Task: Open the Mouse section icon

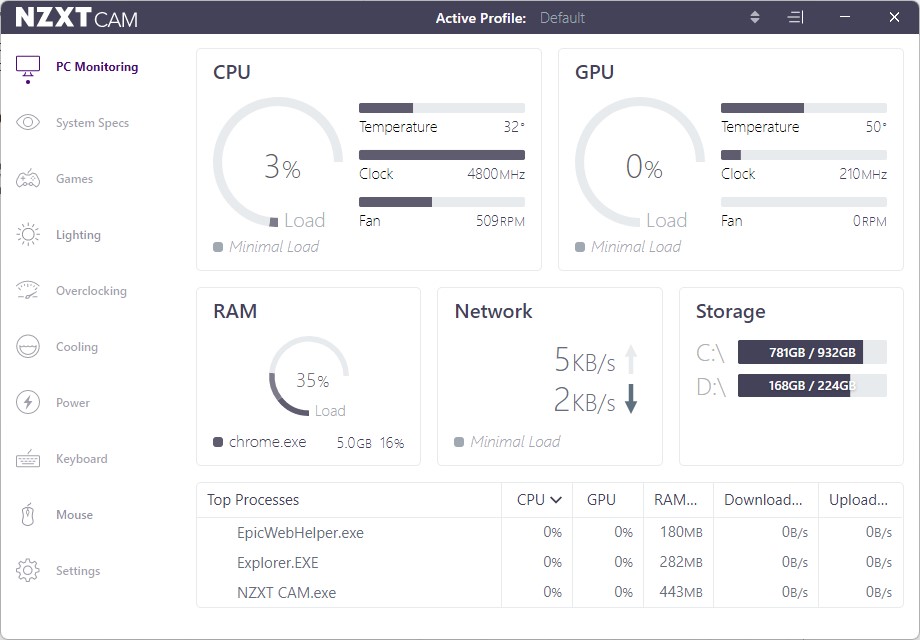Action: pos(28,515)
